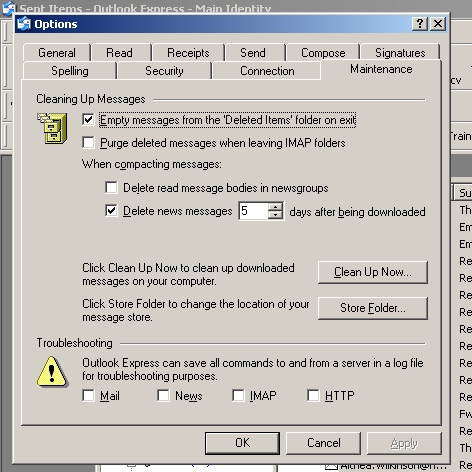Increase days value with the spinner up arrow
Screen dimensions: 472x472
tap(275, 207)
